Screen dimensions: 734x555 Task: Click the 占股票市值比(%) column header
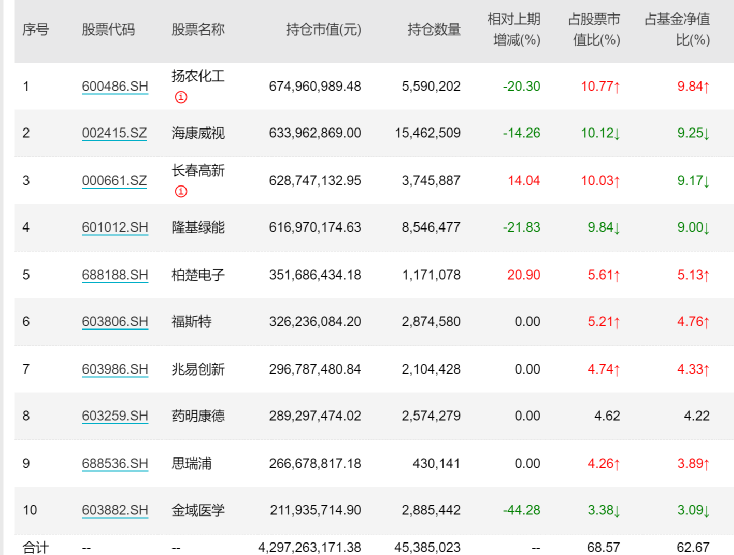click(594, 30)
